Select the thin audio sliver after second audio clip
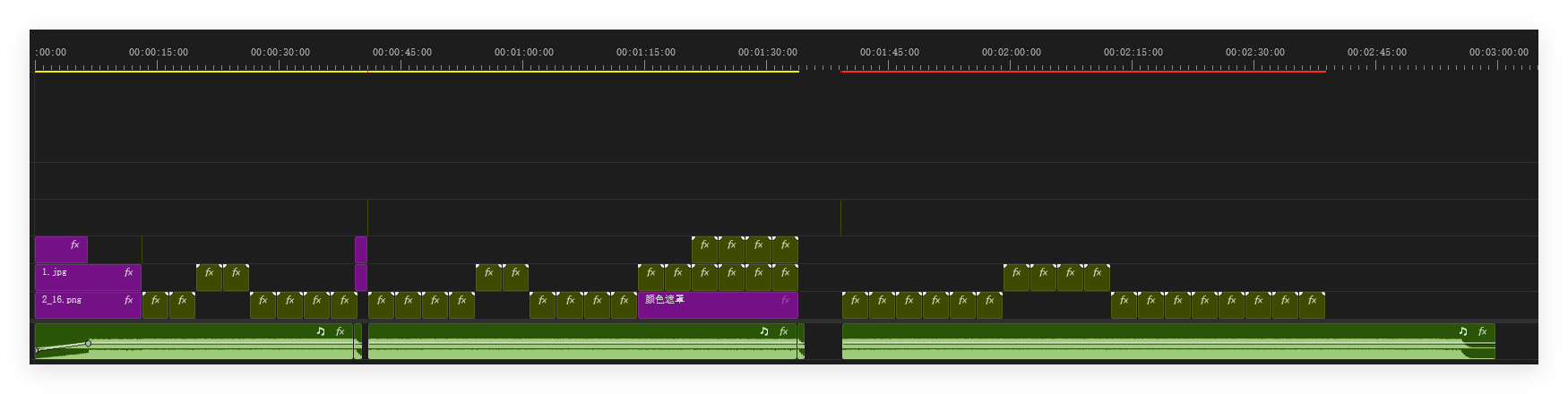This screenshot has height=394, width=1568. pyautogui.click(x=801, y=342)
